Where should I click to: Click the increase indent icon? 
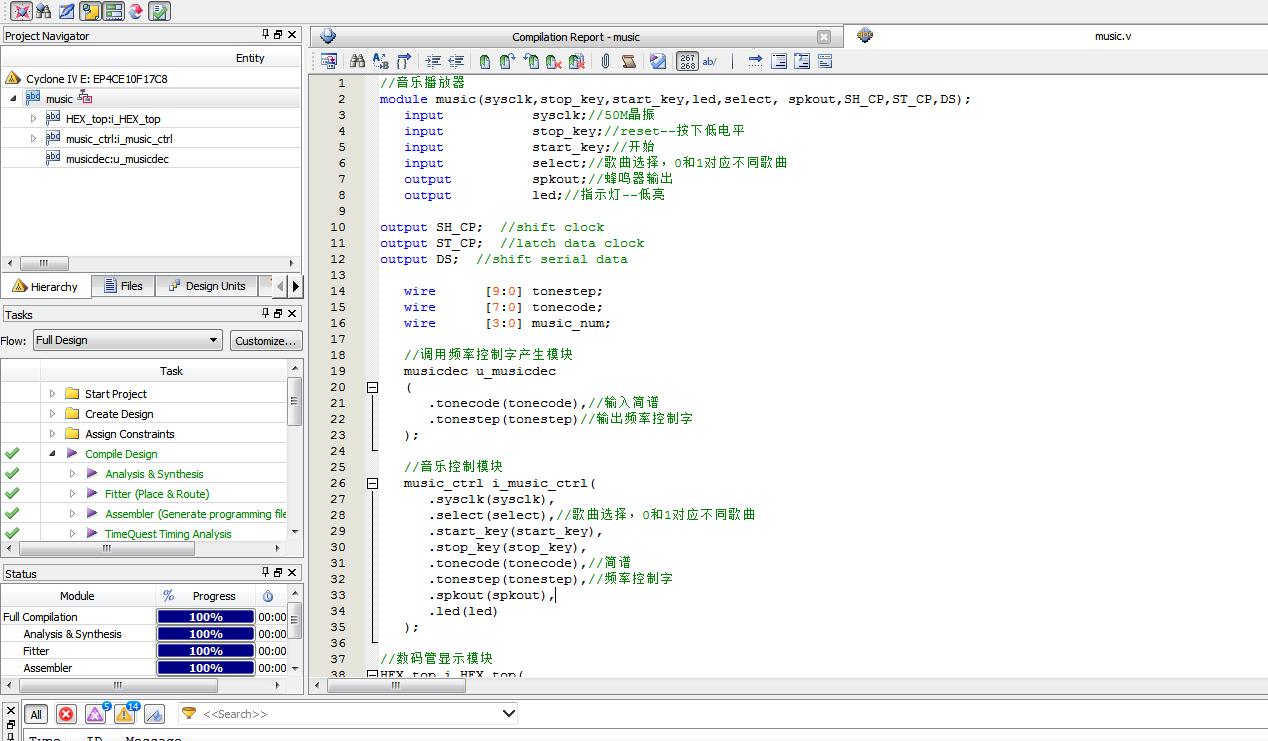coord(432,61)
